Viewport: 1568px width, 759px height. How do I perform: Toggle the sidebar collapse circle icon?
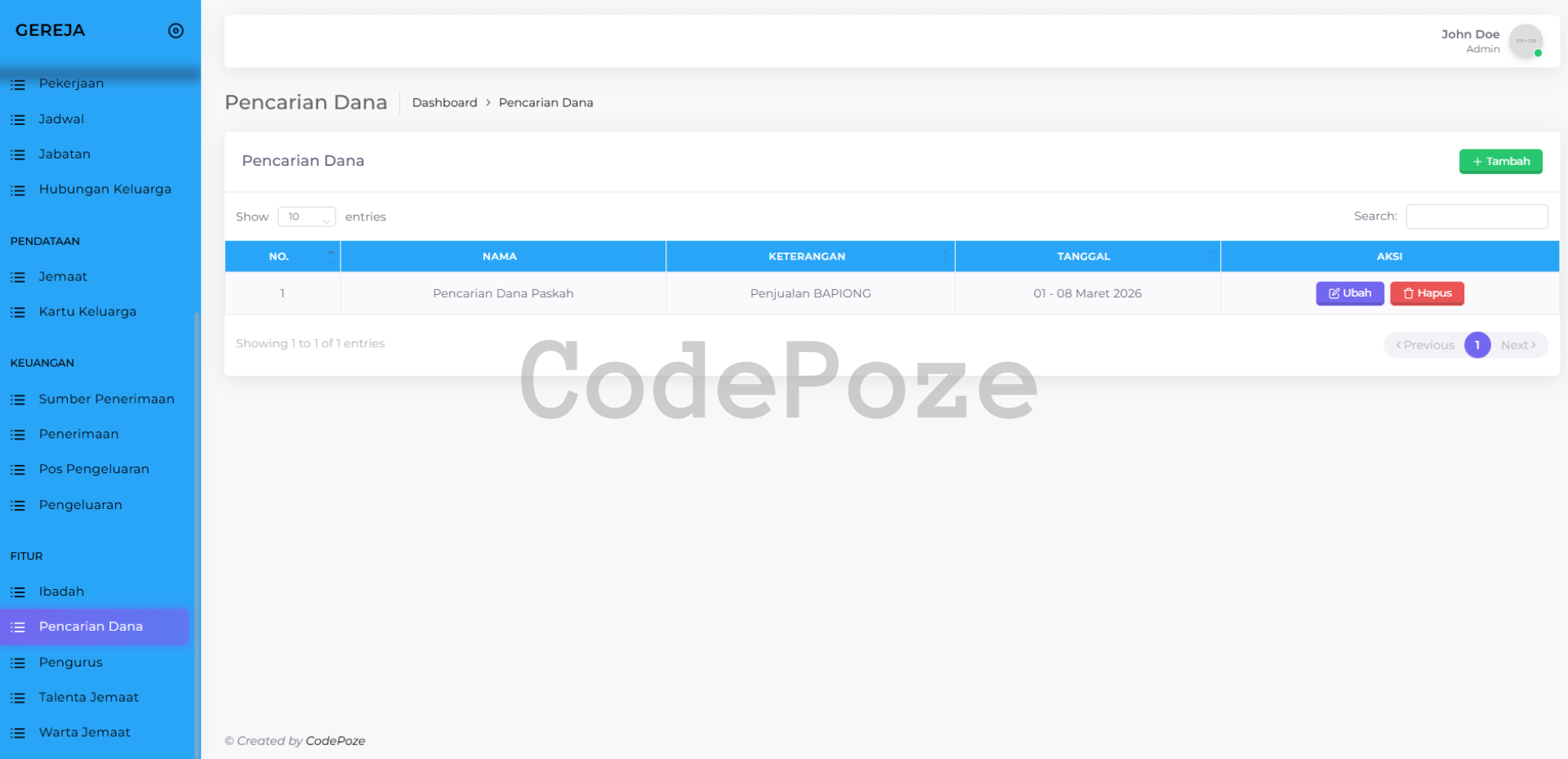(176, 31)
